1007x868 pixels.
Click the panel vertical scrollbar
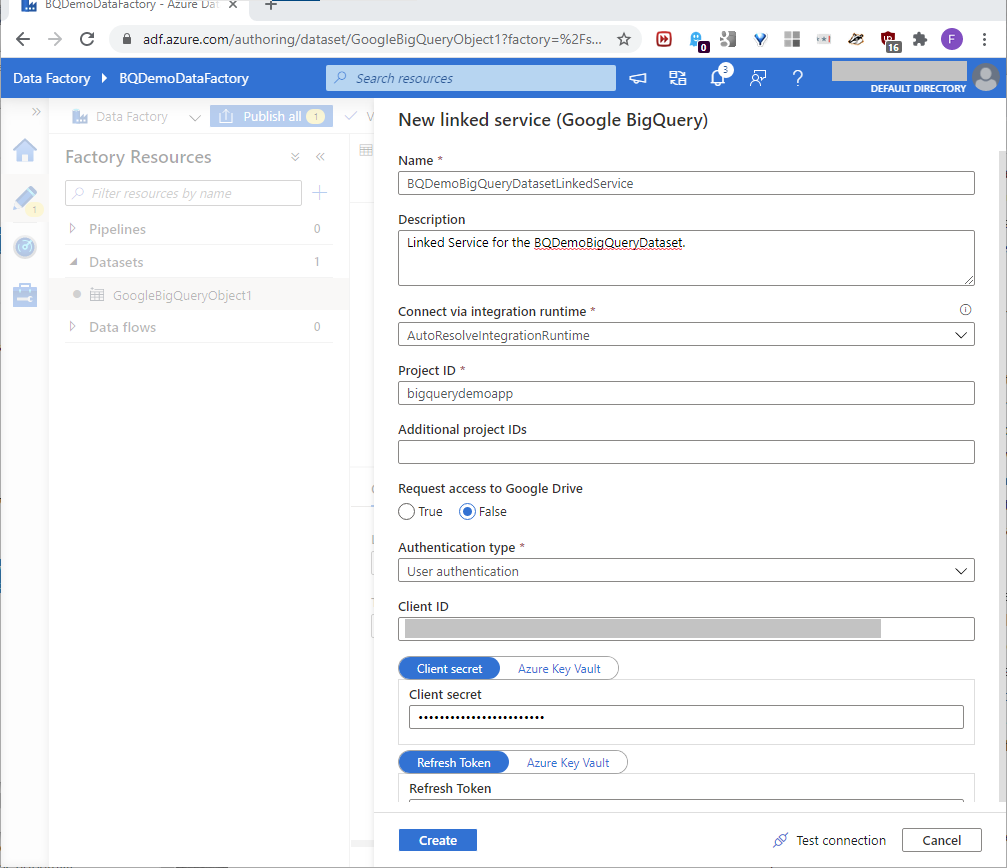tap(1002, 475)
